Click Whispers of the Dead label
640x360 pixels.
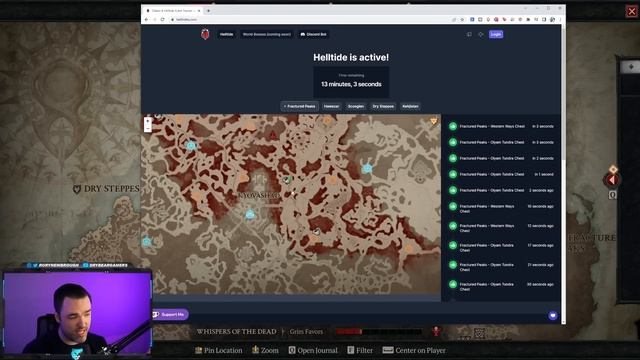click(x=236, y=331)
